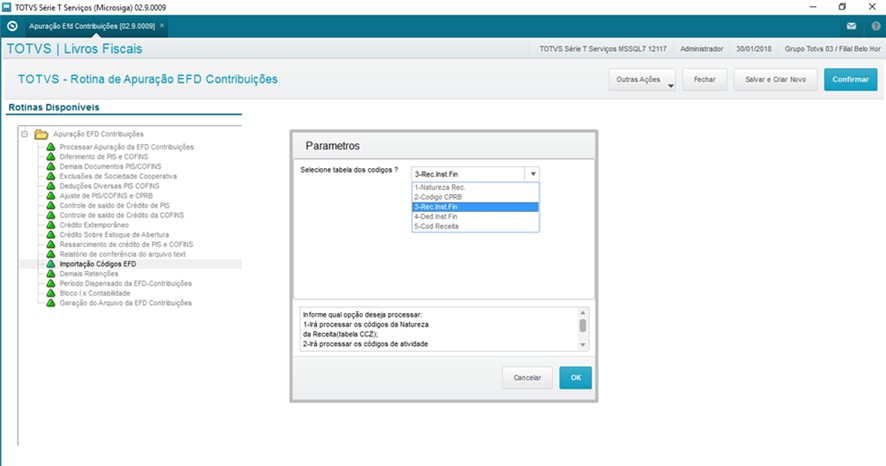The height and width of the screenshot is (466, 886).
Task: Select Demais Retenções routine
Action: click(x=89, y=273)
